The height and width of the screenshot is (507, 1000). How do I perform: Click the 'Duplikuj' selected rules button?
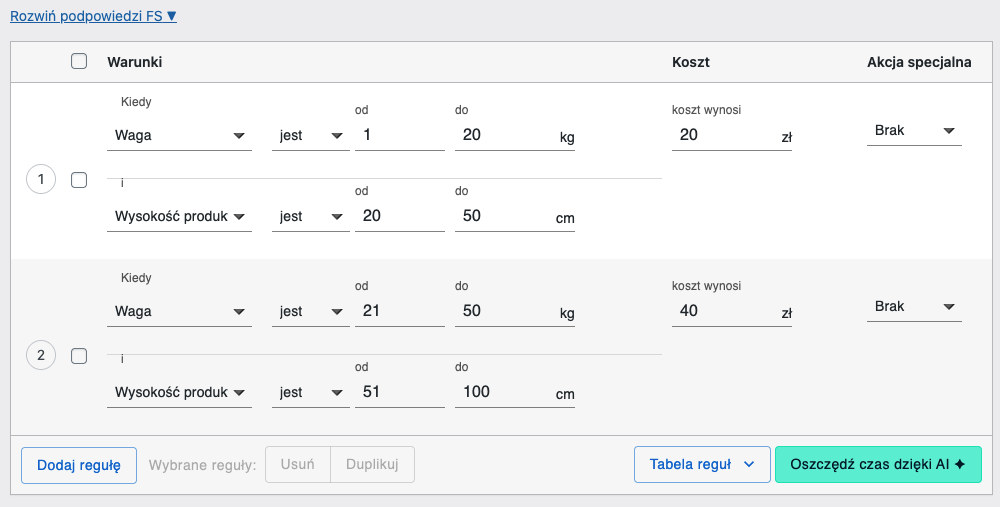(x=372, y=464)
